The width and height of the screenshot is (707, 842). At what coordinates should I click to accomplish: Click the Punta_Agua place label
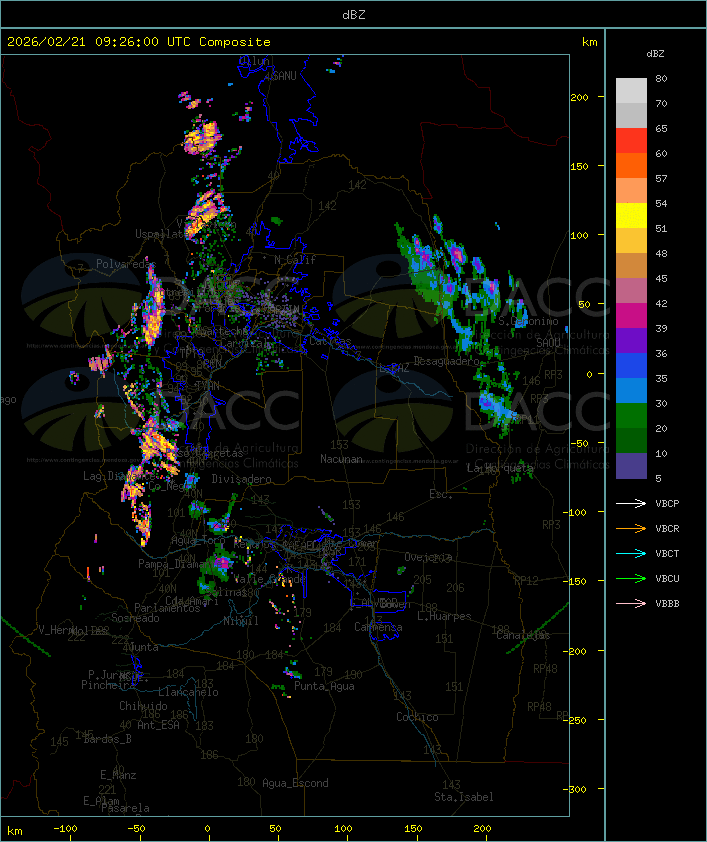tap(324, 686)
